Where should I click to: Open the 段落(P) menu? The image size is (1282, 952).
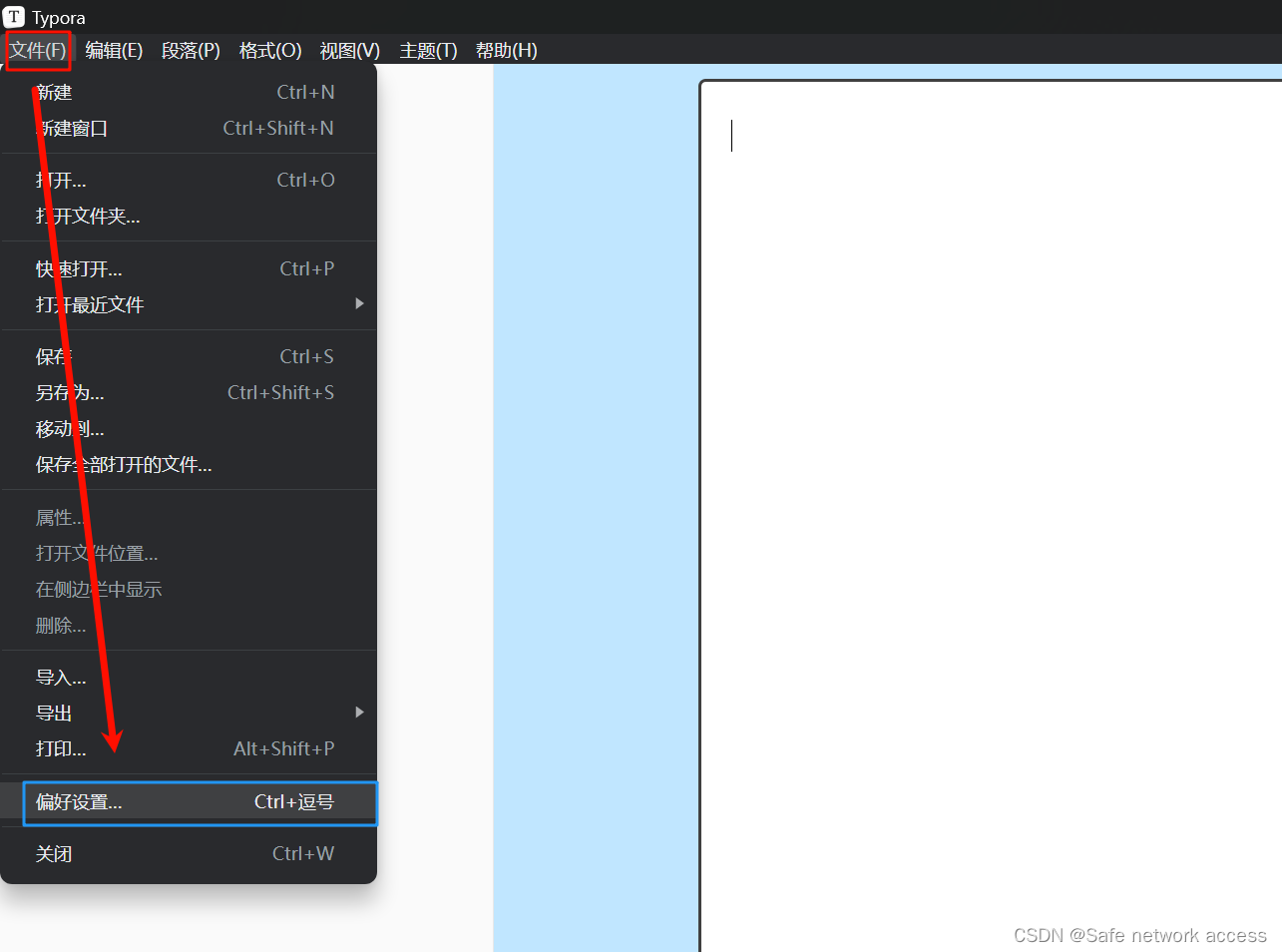(191, 51)
